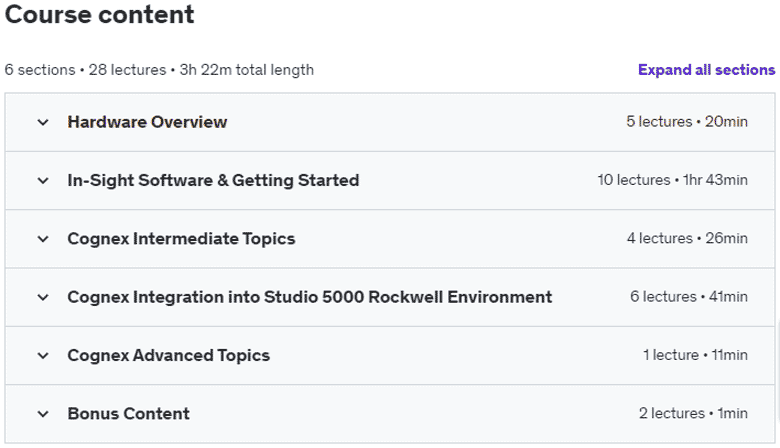Expand the Cognex Integration into Studio 5000 chevron
Viewport: 780px width, 448px height.
tap(43, 297)
